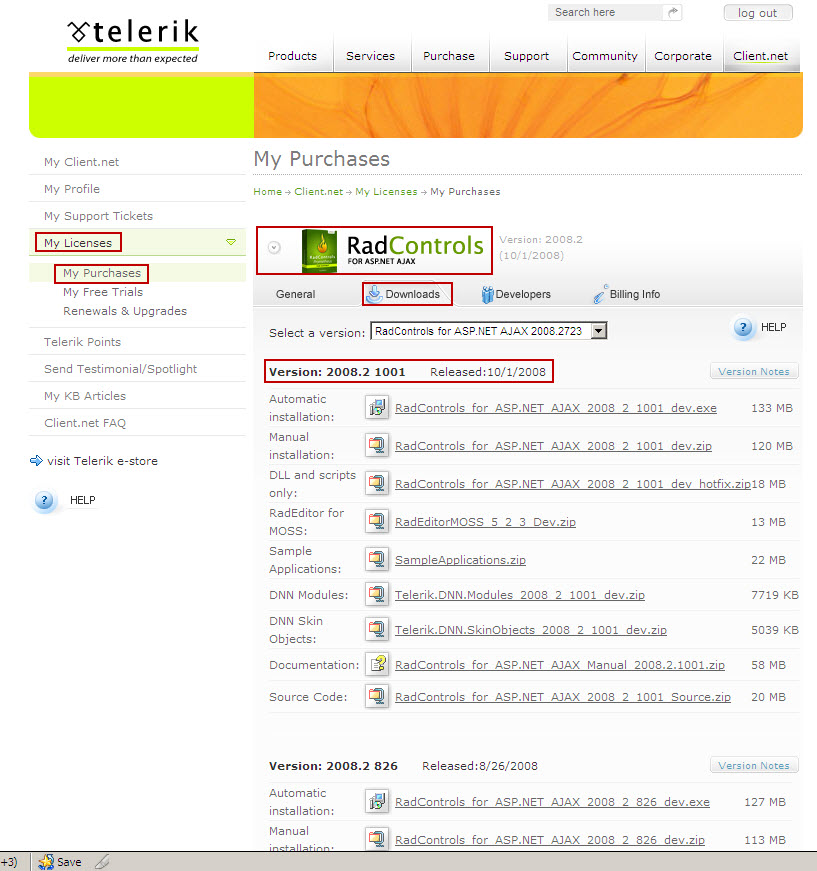This screenshot has height=871, width=817.
Task: Open the Select a version dropdown
Action: click(489, 331)
